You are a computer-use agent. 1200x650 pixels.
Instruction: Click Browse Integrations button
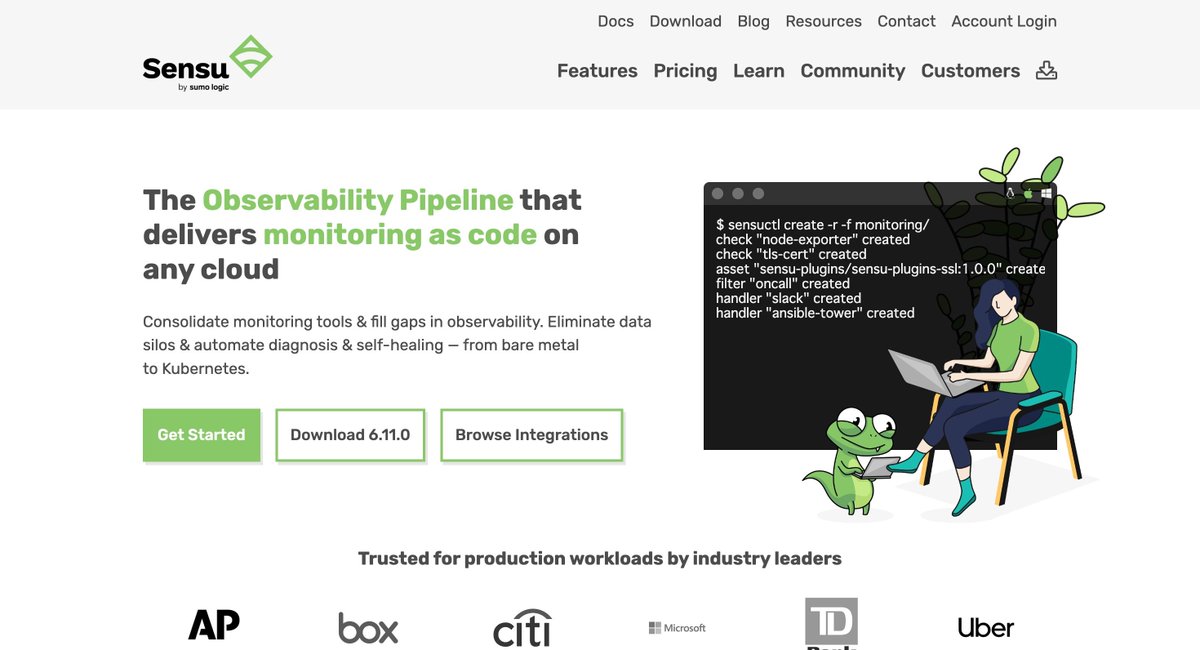click(x=532, y=435)
